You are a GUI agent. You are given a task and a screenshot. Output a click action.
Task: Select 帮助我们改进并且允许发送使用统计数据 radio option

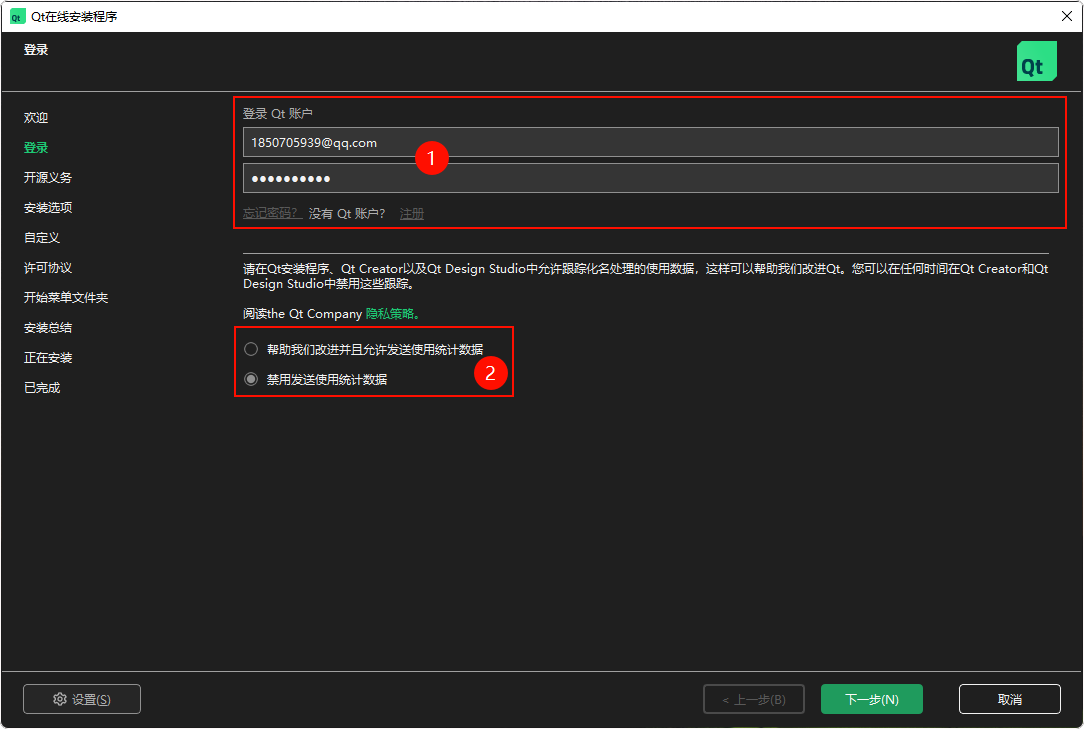coord(251,349)
